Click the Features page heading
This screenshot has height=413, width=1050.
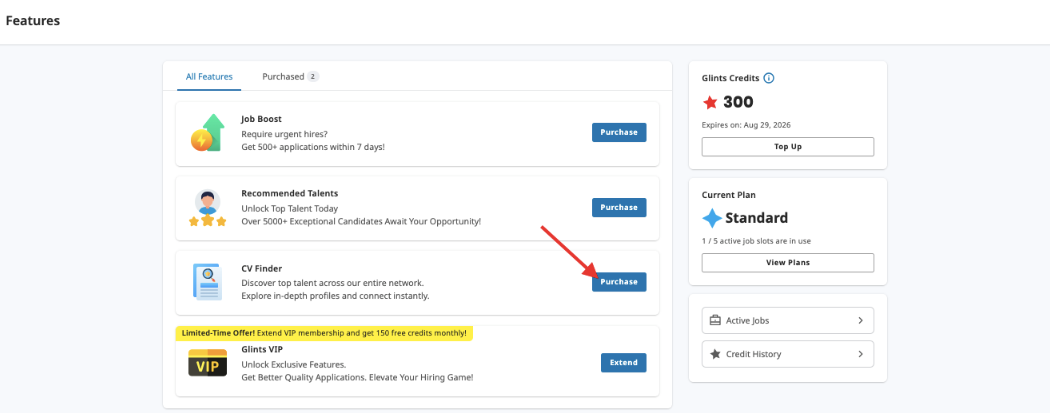pos(33,21)
